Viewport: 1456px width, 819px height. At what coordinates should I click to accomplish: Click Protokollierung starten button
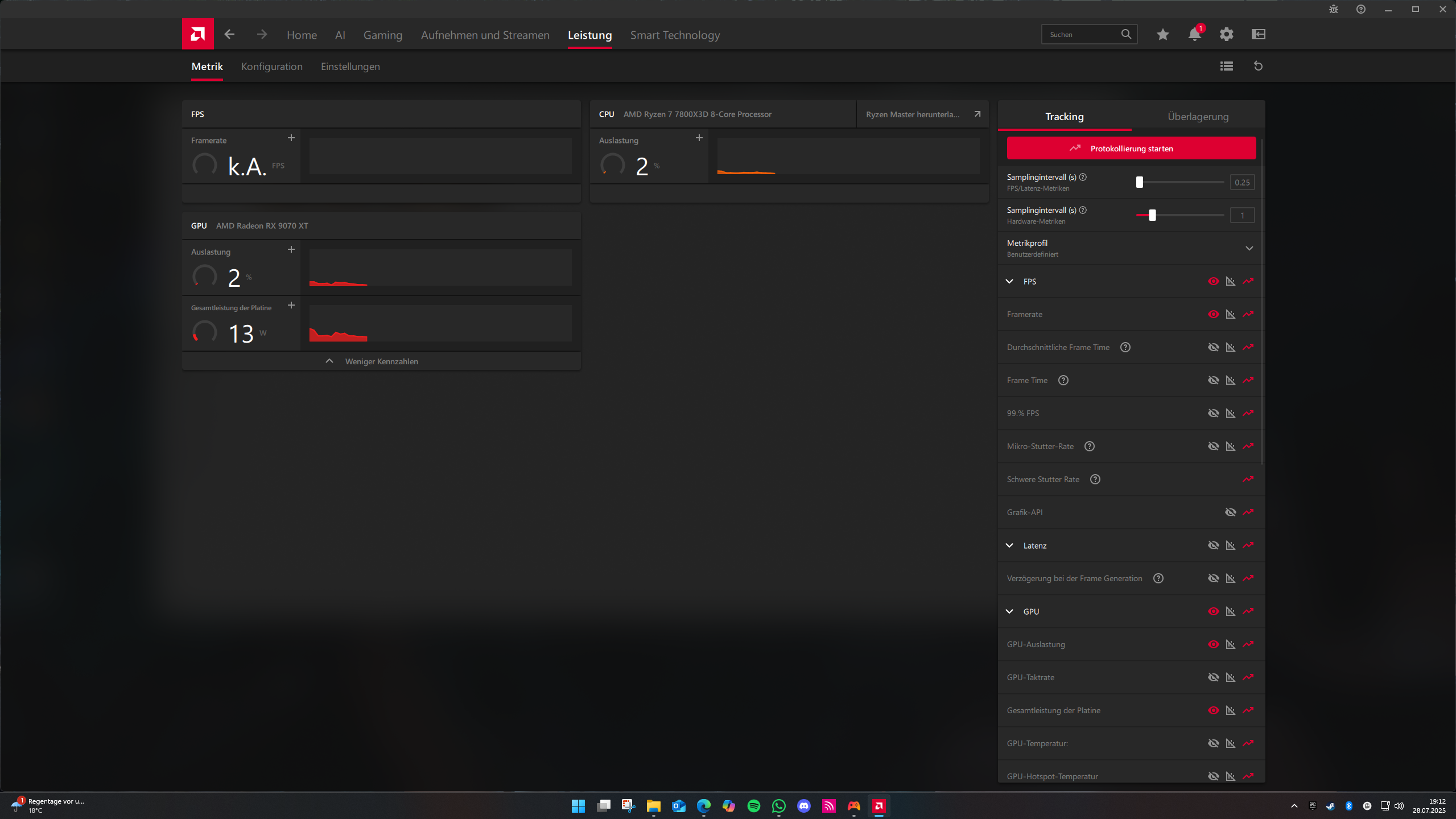click(1131, 149)
